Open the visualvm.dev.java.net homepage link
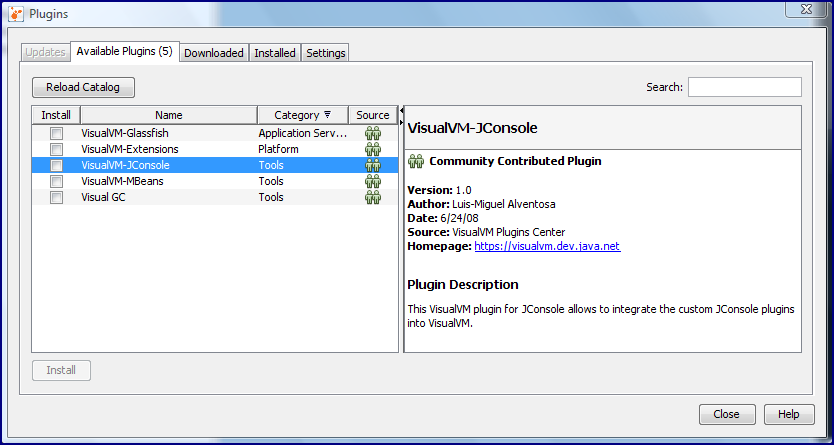The image size is (834, 445). 547,246
